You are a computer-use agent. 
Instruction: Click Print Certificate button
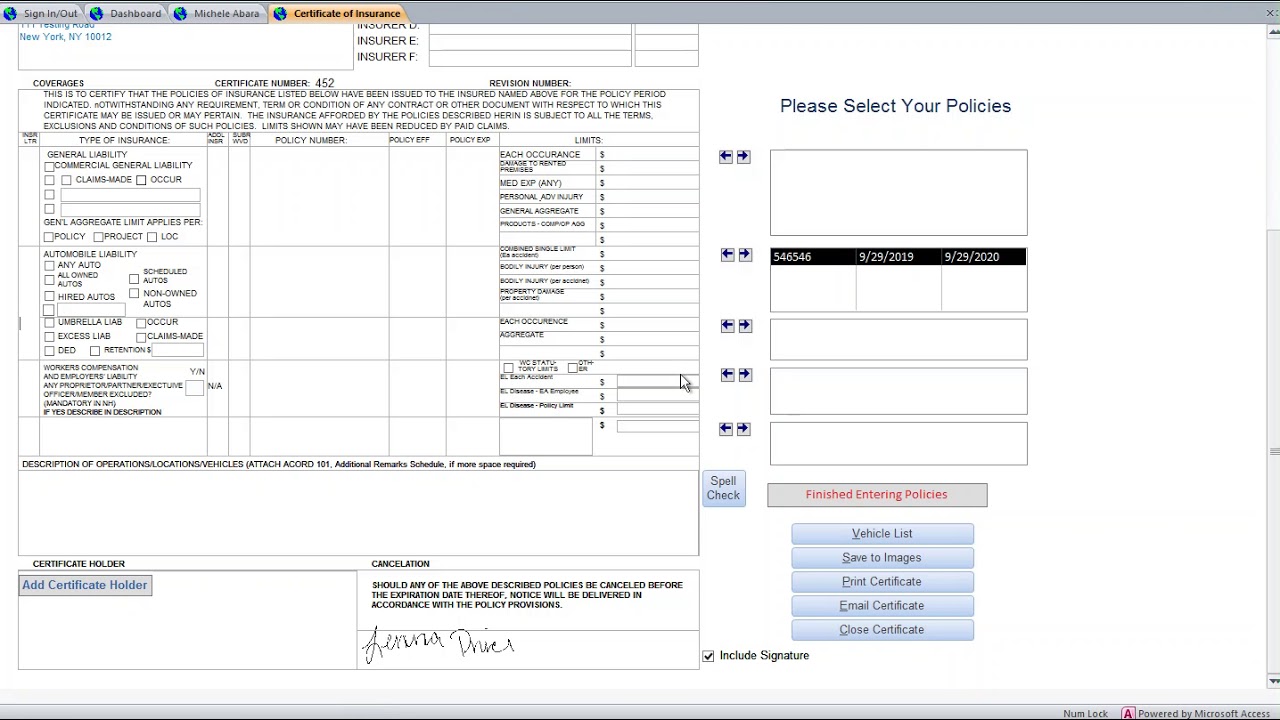(x=882, y=582)
